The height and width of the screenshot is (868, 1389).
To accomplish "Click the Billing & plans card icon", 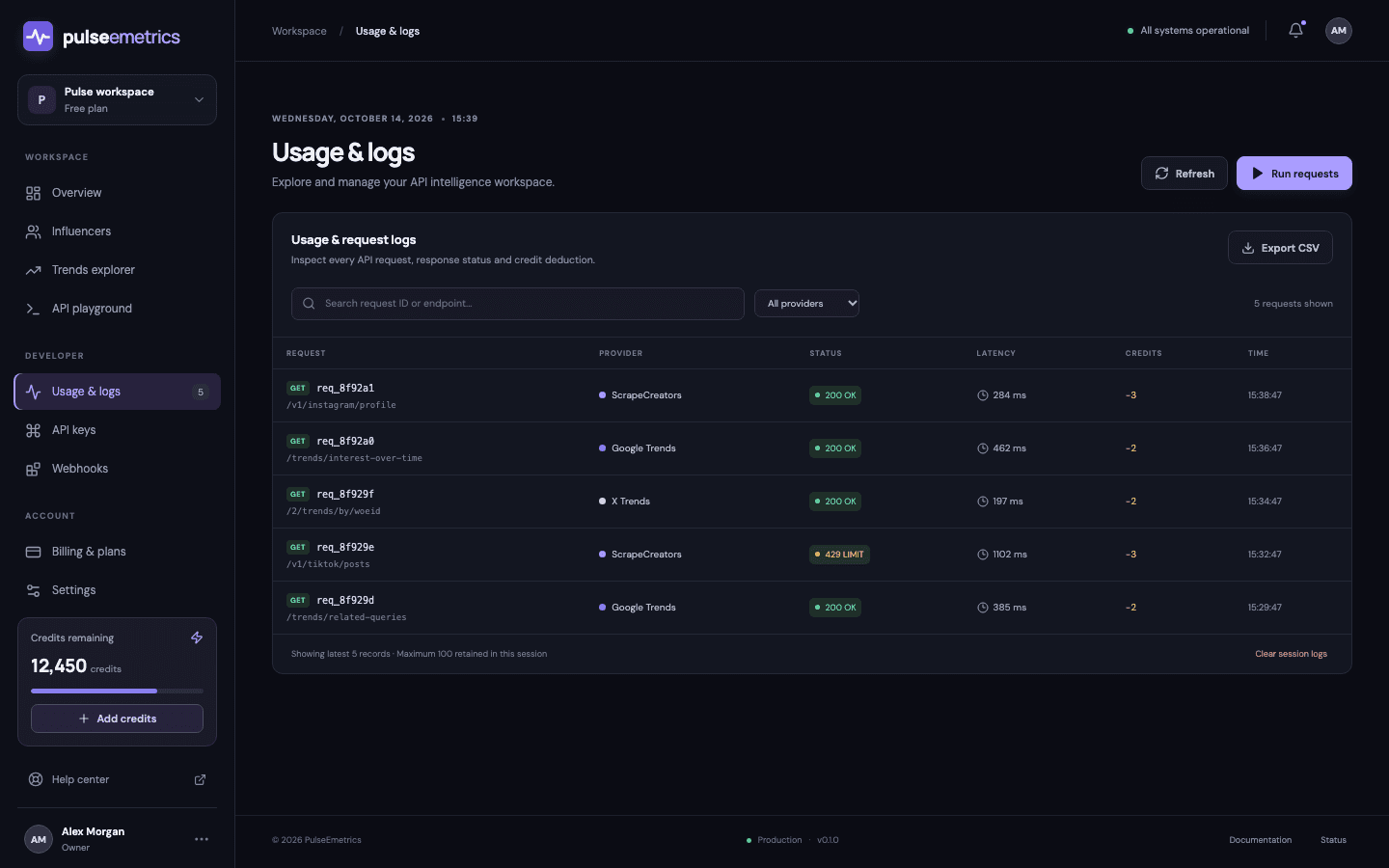I will pyautogui.click(x=34, y=552).
